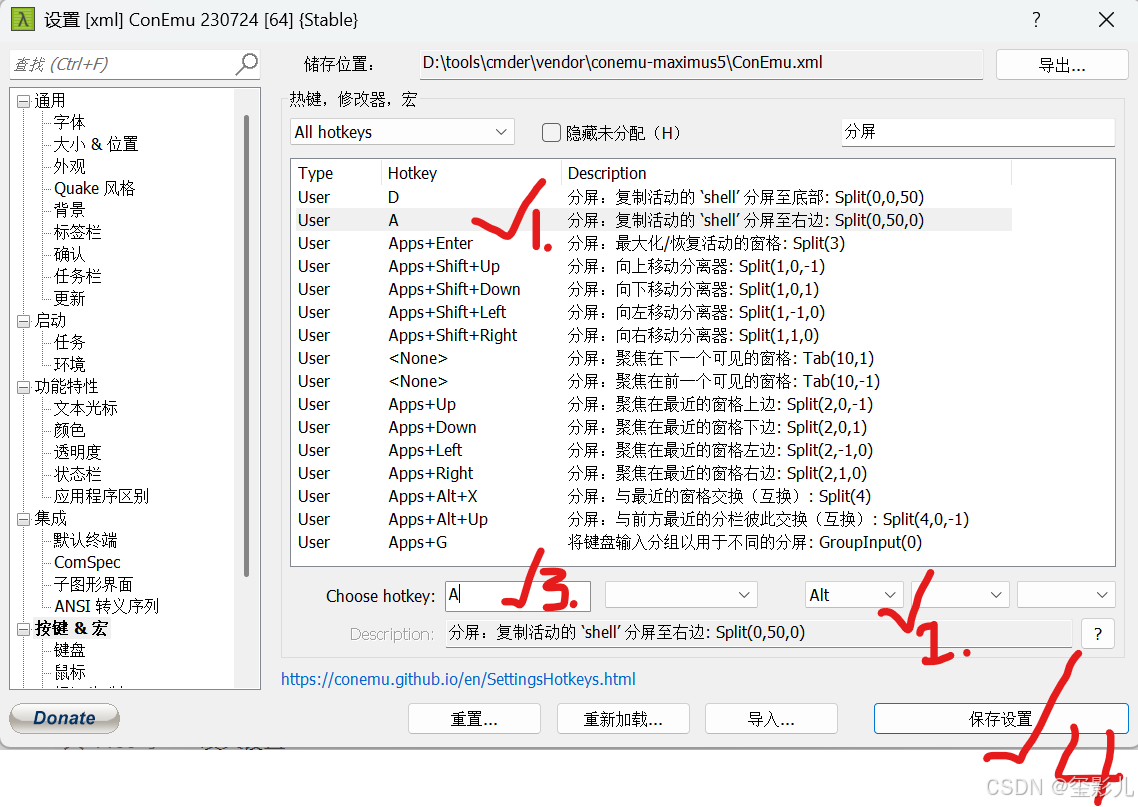Click the Description column header
Viewport: 1138px width, 807px height.
786,173
